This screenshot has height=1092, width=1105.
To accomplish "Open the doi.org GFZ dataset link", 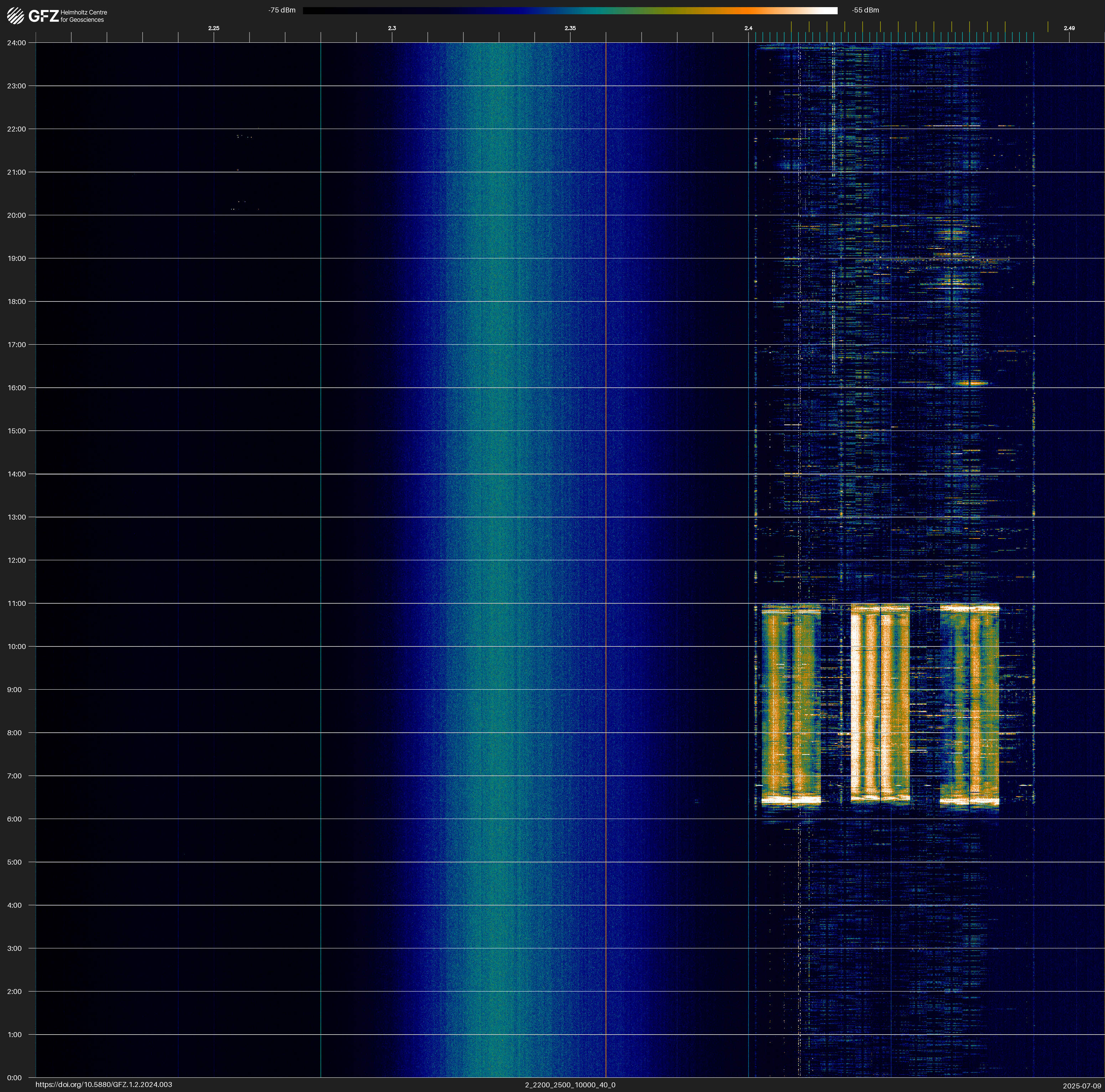I will [x=103, y=1085].
